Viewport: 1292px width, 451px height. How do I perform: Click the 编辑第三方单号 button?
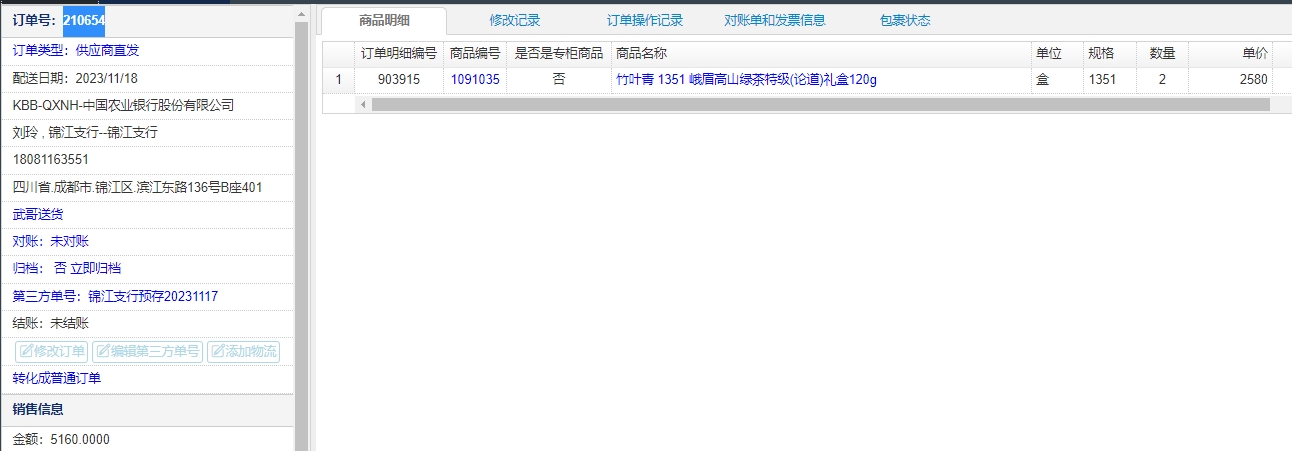(147, 351)
